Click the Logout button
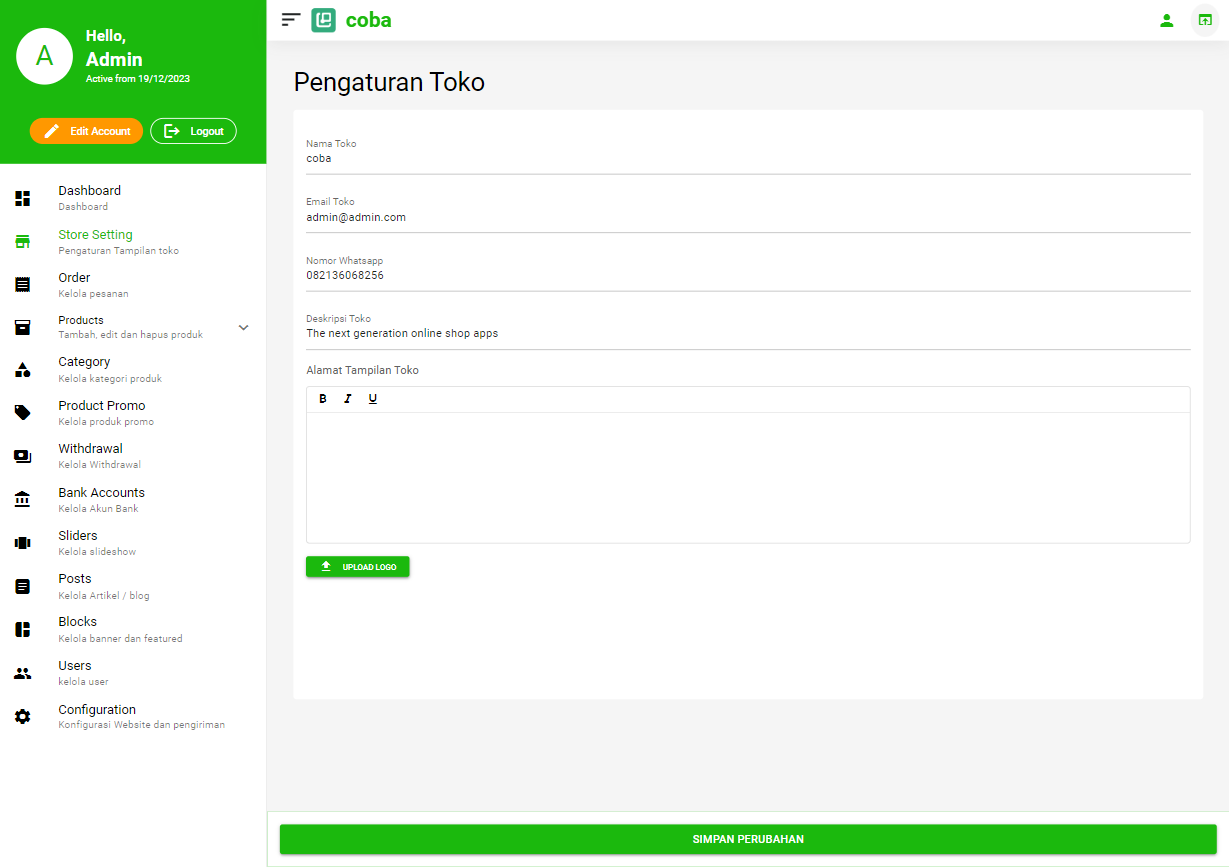The height and width of the screenshot is (867, 1229). 193,131
